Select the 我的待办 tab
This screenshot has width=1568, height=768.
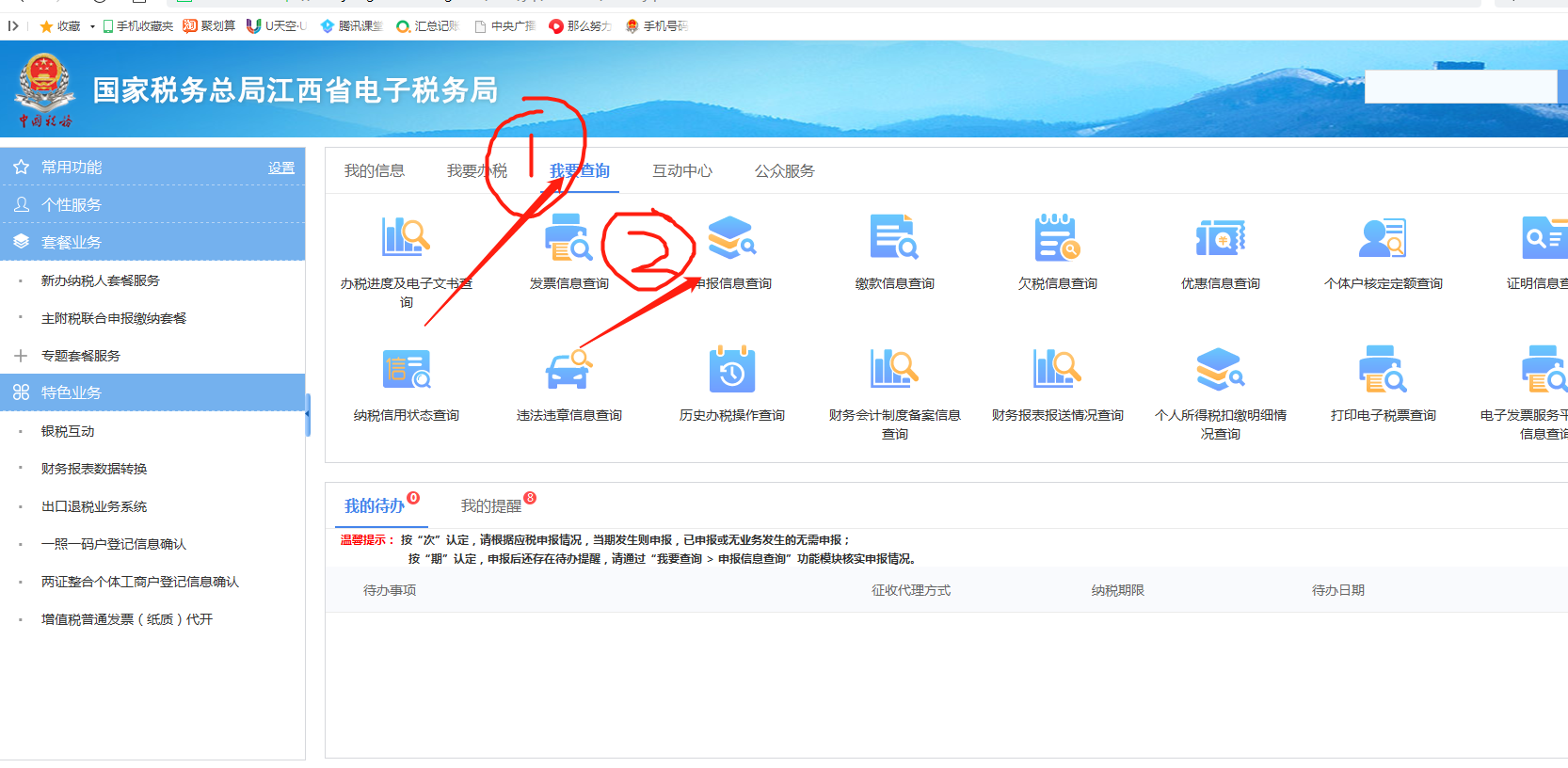pos(375,505)
